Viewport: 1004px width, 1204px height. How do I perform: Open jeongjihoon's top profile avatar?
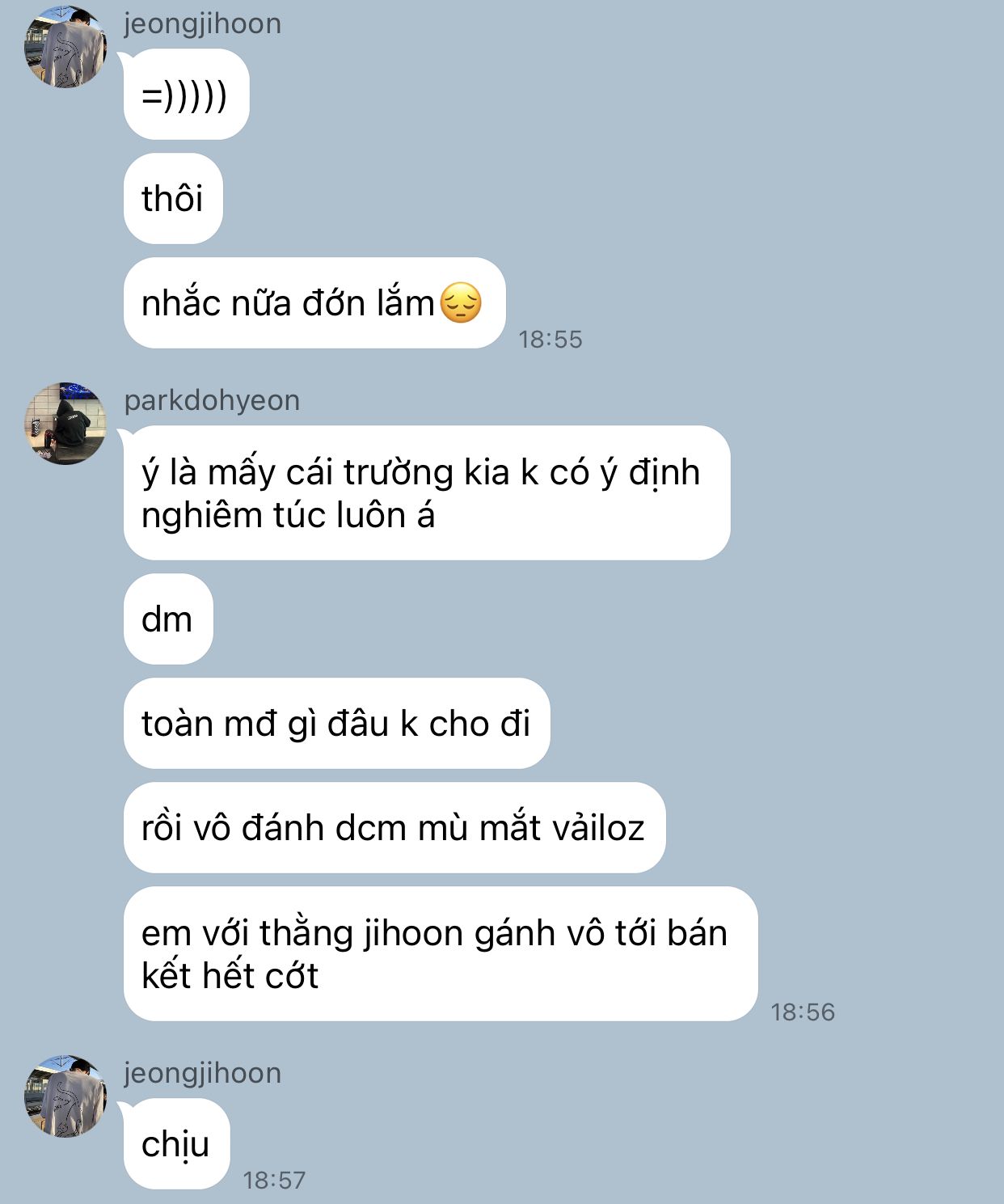click(x=65, y=47)
